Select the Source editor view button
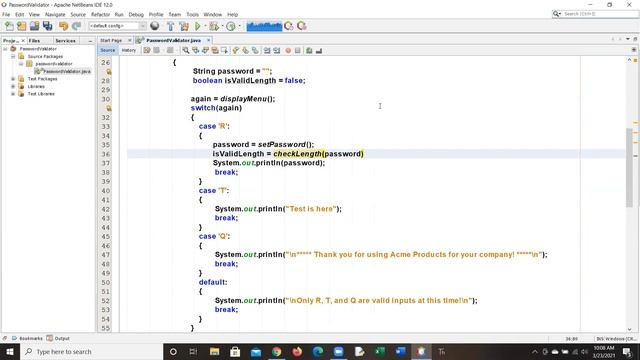The width and height of the screenshot is (640, 360). pos(108,50)
